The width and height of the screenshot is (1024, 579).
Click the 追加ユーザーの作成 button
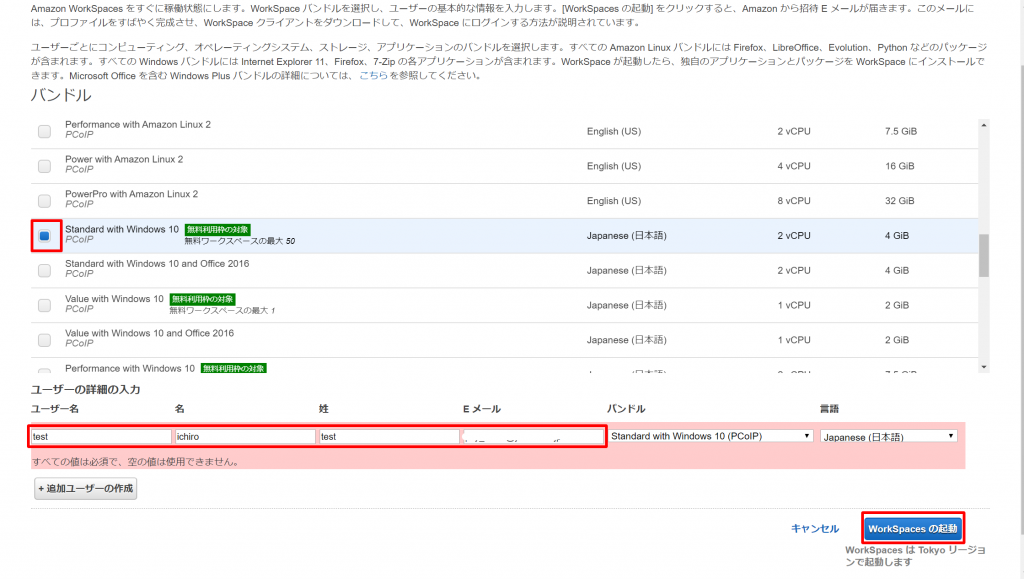pyautogui.click(x=86, y=488)
